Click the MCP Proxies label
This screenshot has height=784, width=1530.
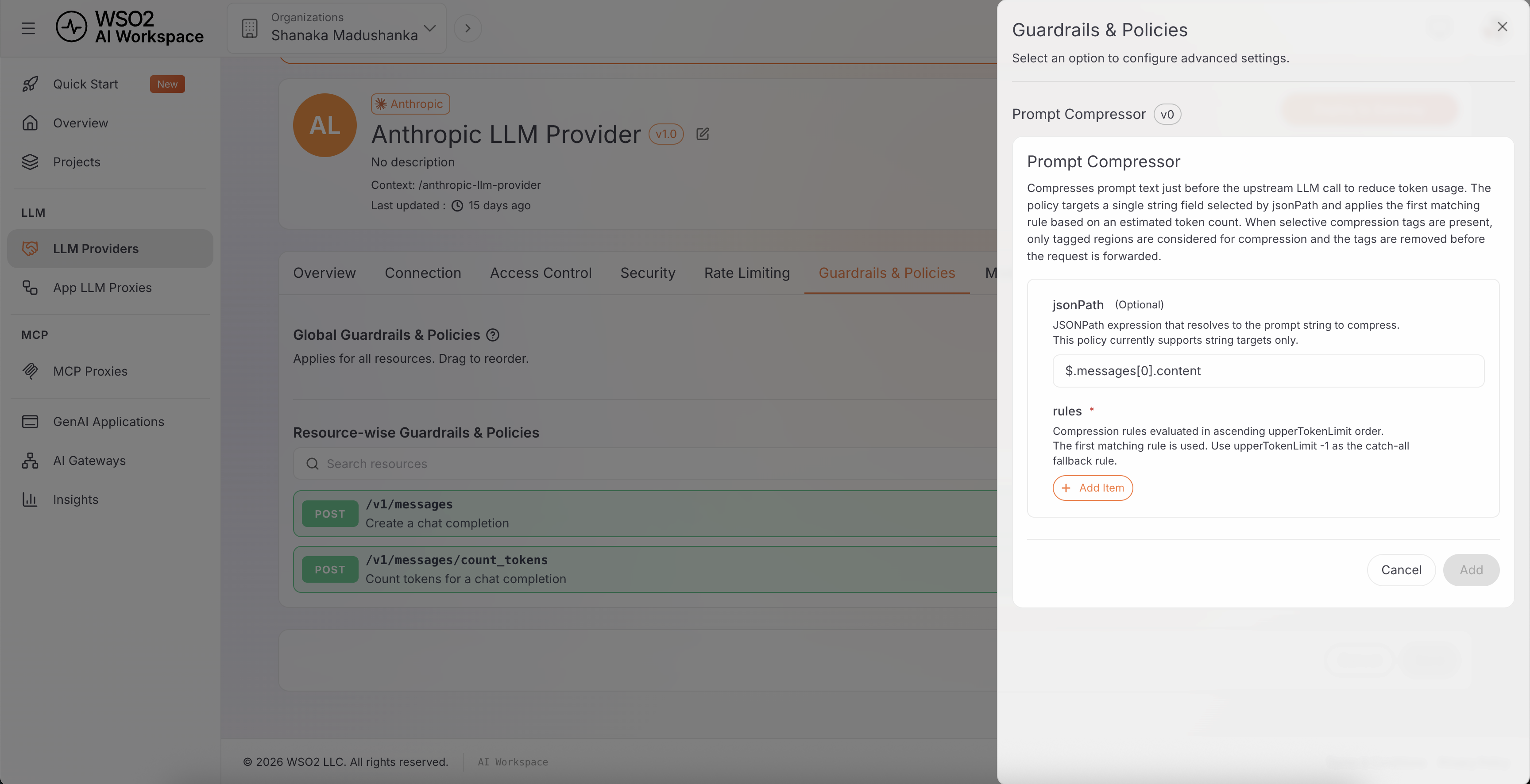pyautogui.click(x=90, y=371)
